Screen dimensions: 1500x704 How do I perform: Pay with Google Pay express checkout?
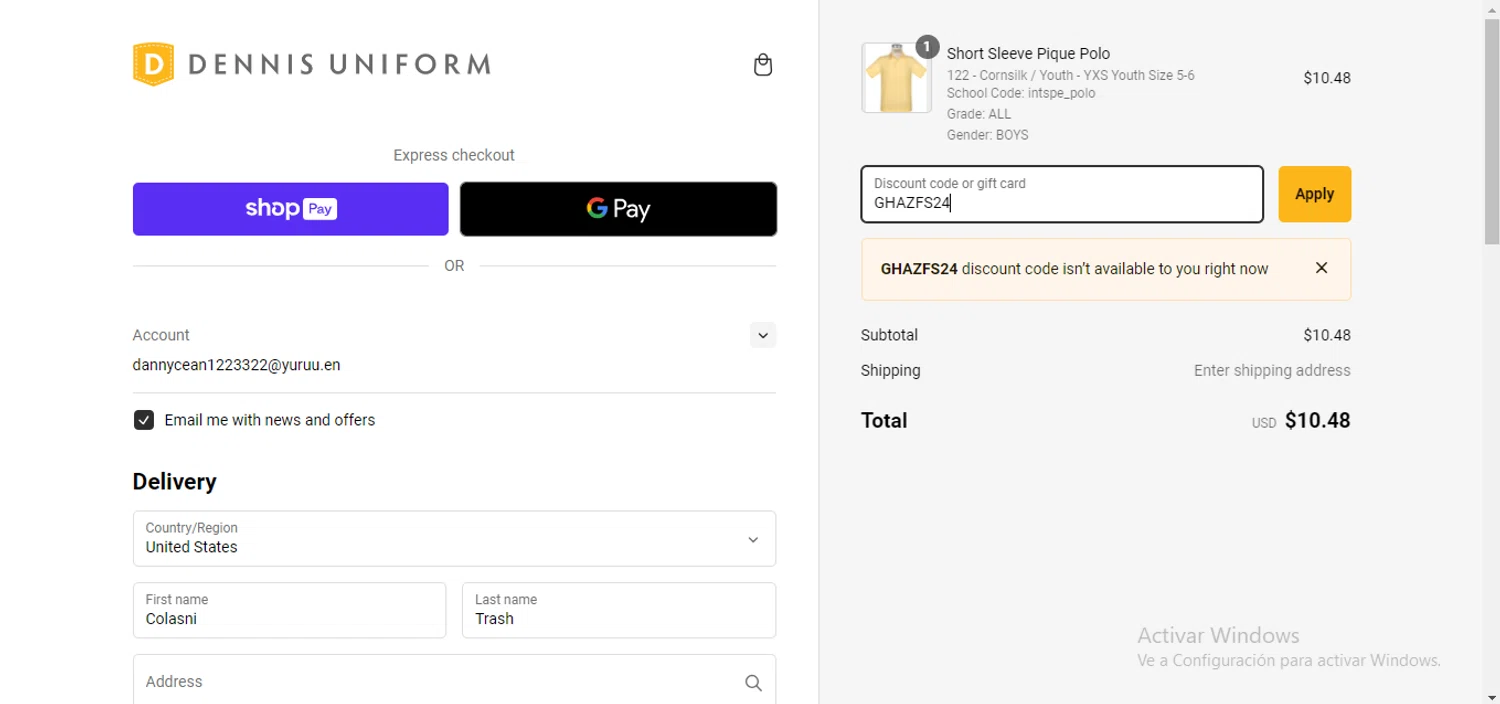[618, 209]
